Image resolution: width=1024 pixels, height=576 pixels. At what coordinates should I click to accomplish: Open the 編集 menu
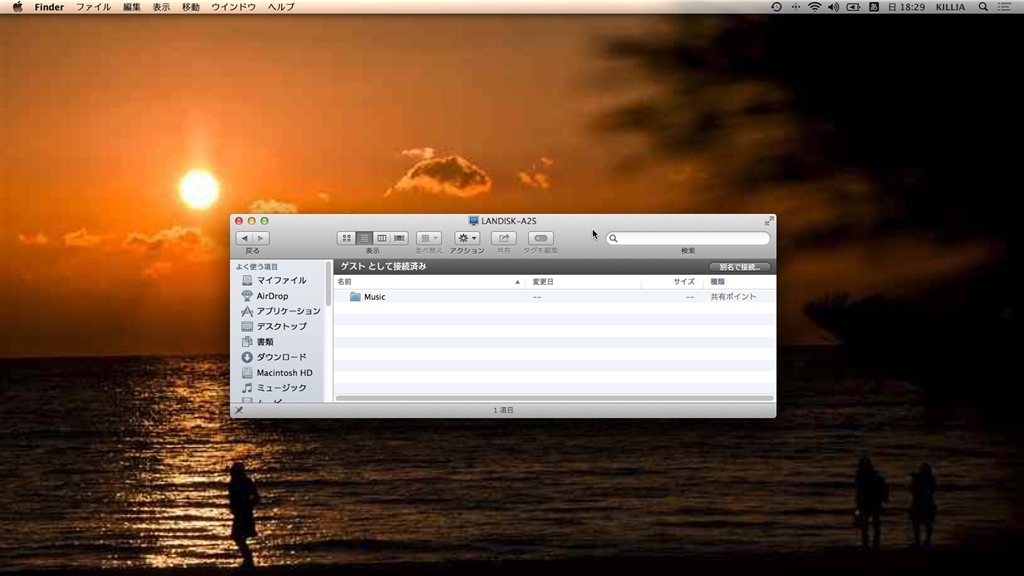pos(132,7)
